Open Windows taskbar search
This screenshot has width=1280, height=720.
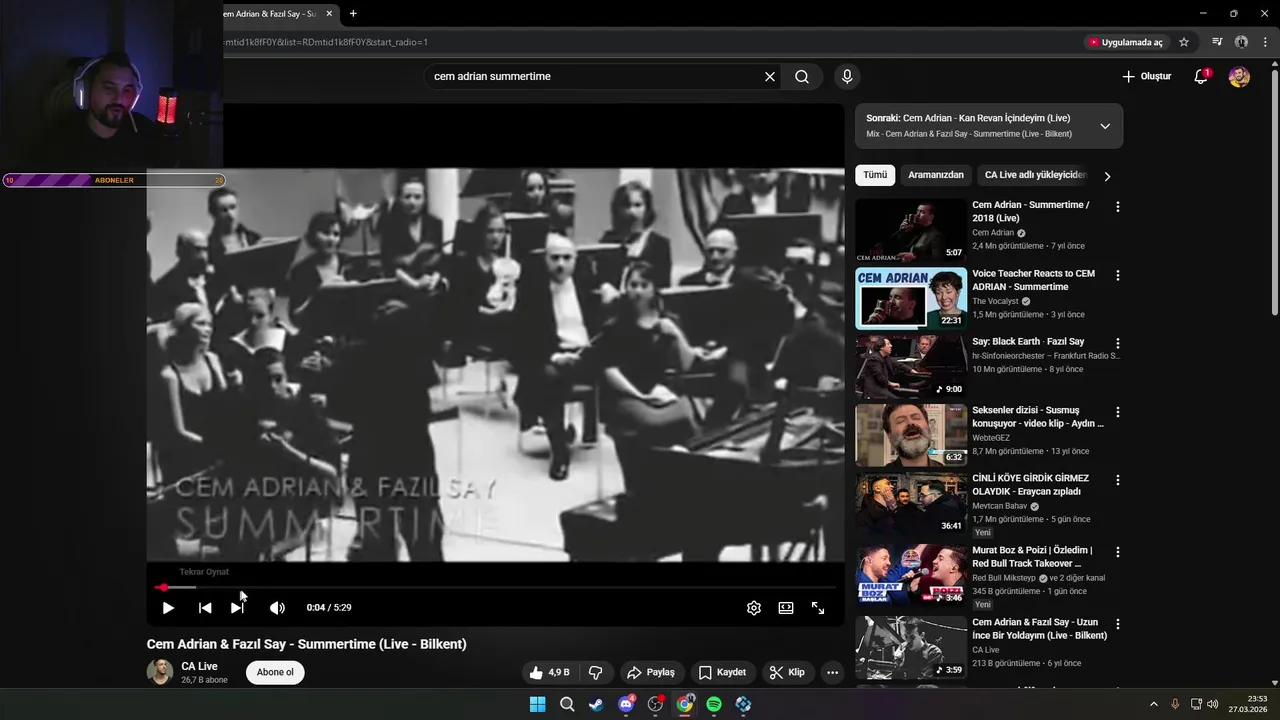pos(567,704)
